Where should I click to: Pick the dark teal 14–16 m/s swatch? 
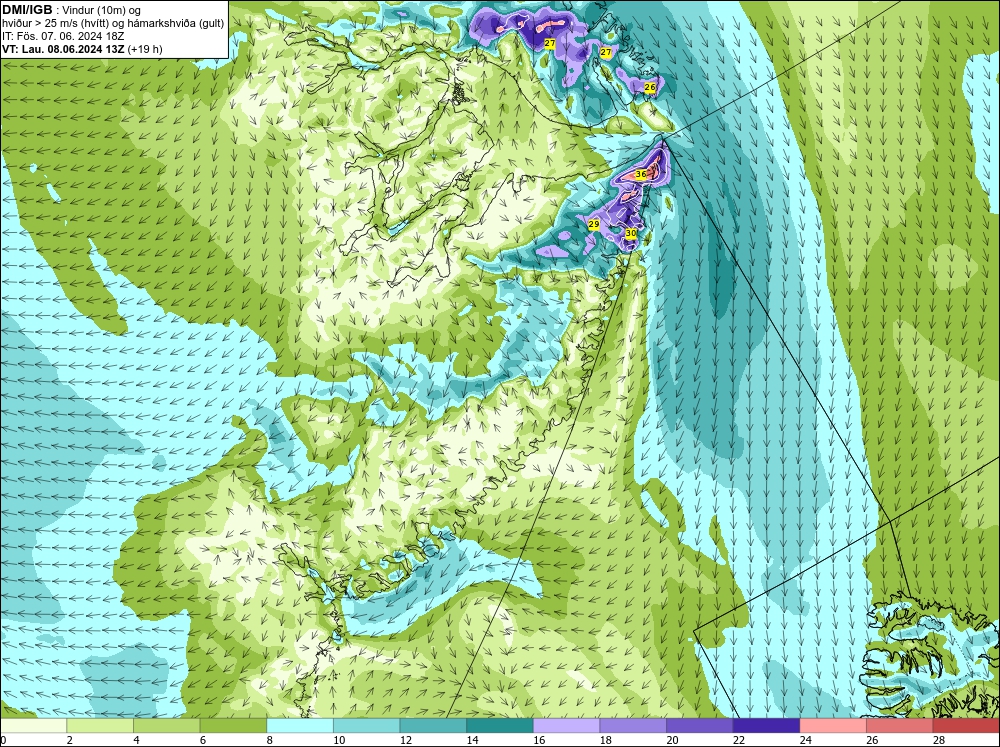[500, 726]
